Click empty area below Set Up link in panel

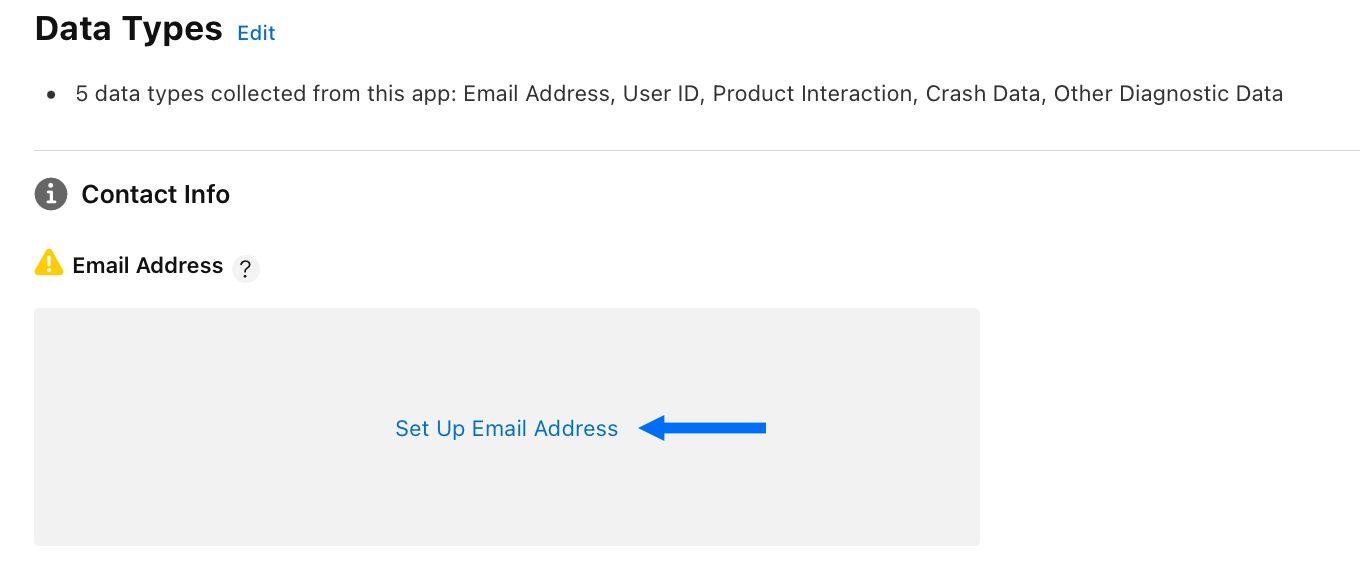(507, 495)
